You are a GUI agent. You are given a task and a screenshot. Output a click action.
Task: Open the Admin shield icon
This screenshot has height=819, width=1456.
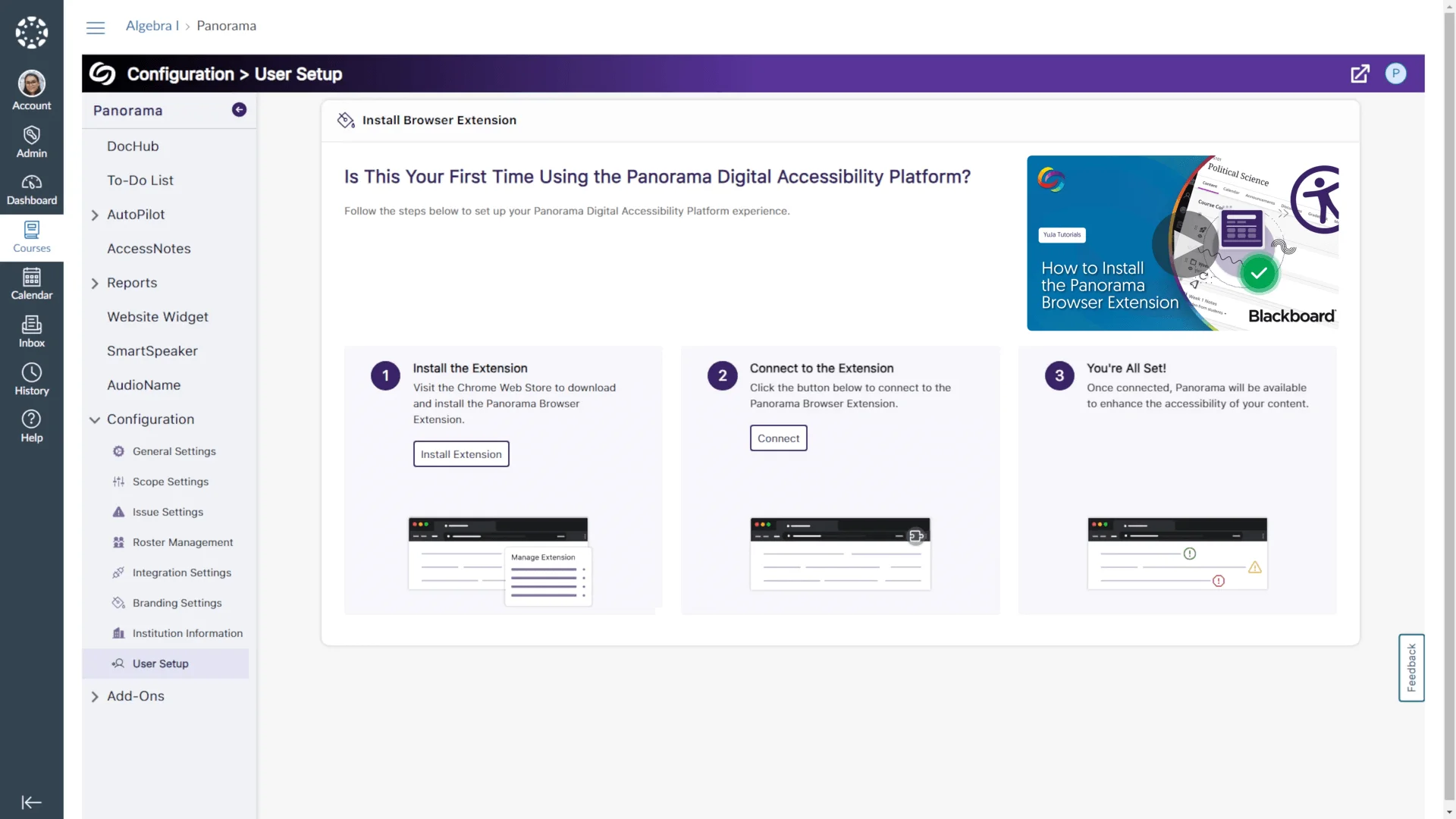32,135
